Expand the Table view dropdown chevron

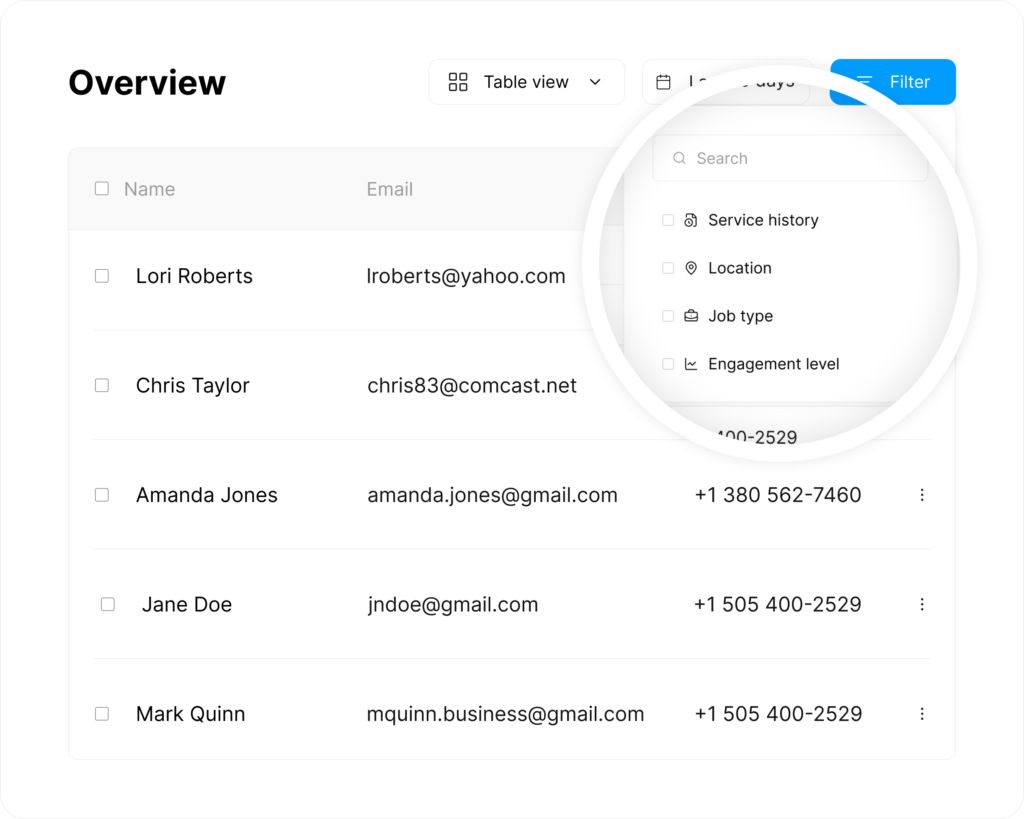(x=595, y=82)
